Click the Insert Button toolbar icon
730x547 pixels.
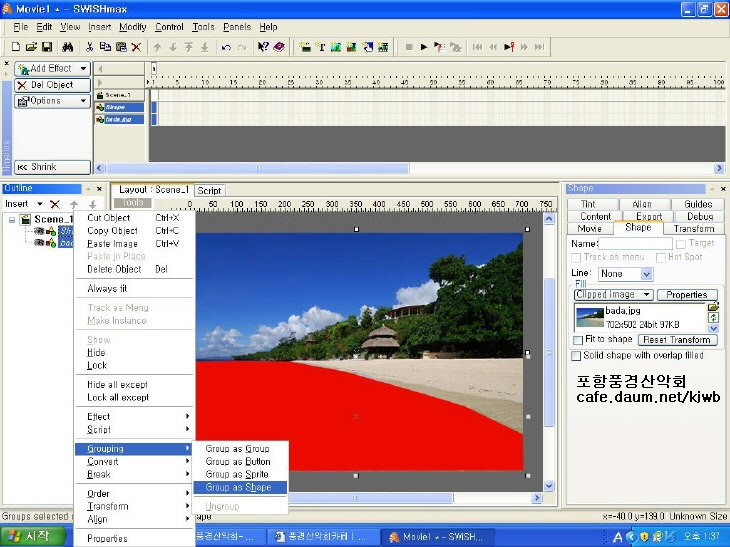pos(352,47)
